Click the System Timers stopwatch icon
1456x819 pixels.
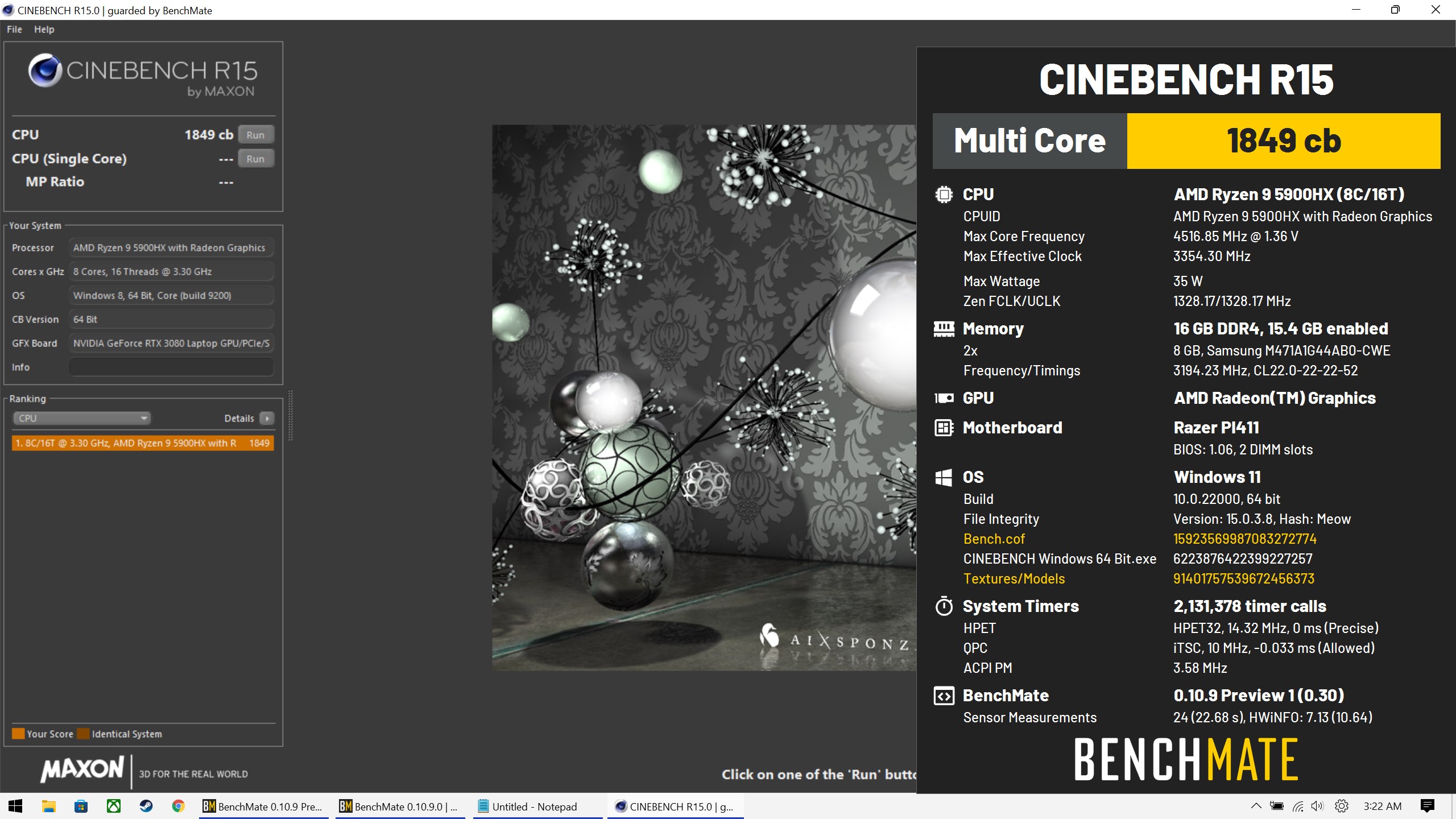click(x=944, y=606)
